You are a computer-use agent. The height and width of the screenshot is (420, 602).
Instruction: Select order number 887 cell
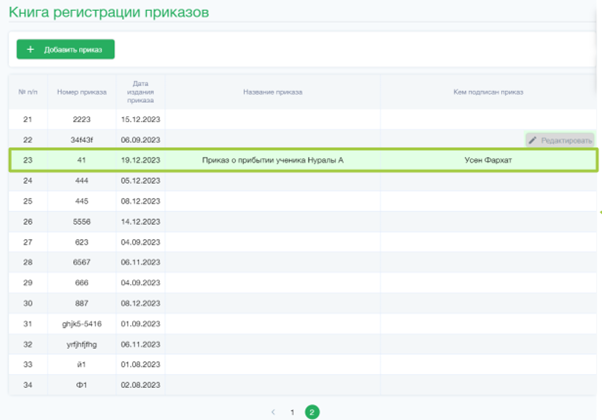[x=81, y=303]
